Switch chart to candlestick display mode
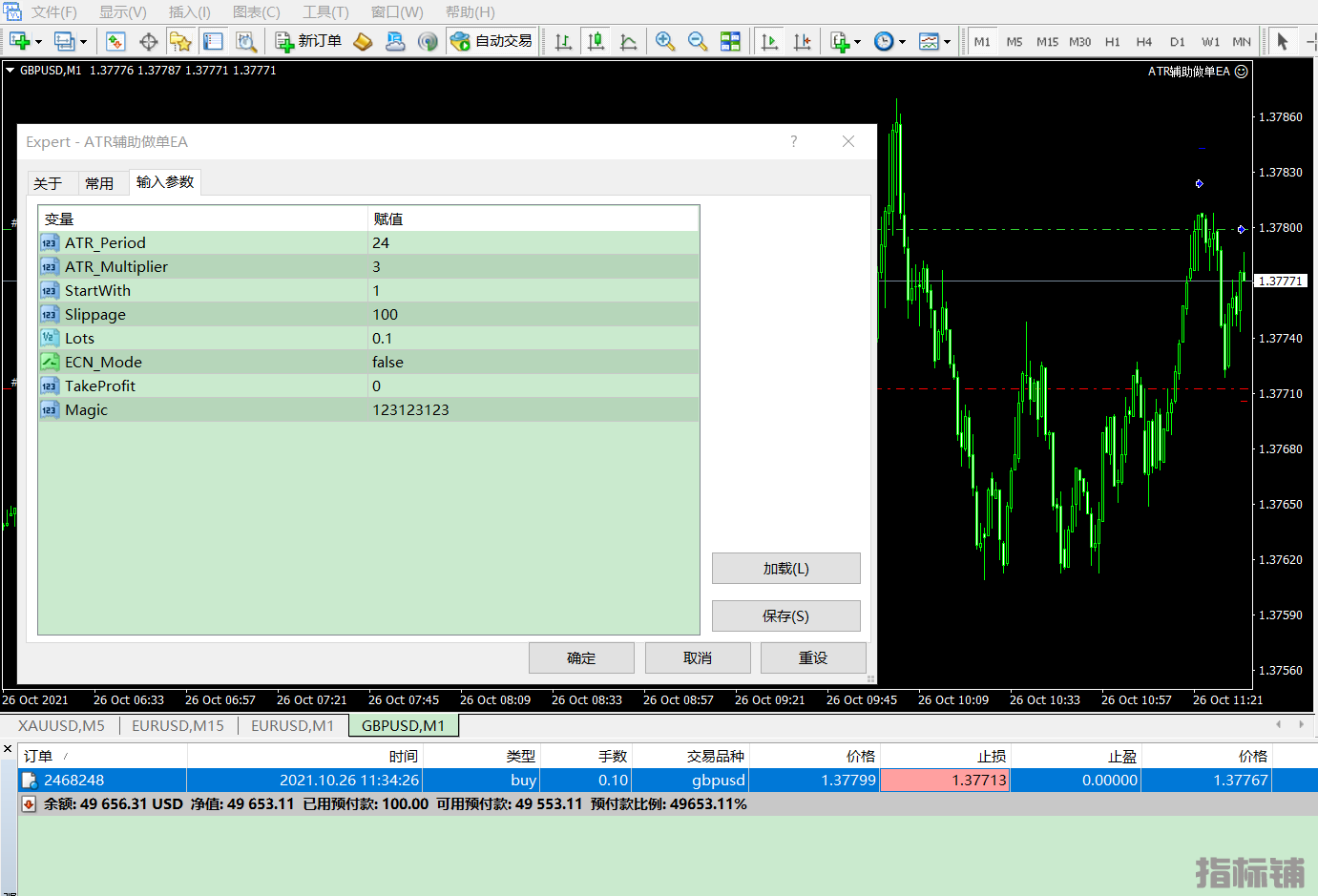Screen dimensions: 1318x896 [x=596, y=41]
